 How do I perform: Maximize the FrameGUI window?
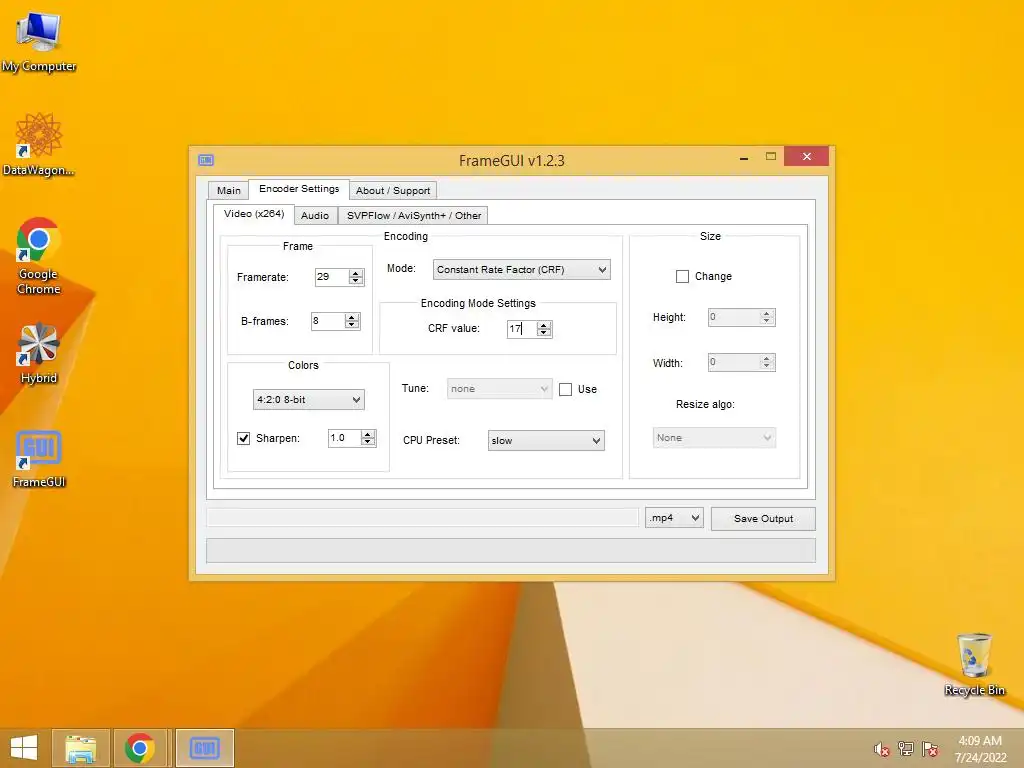pos(771,157)
